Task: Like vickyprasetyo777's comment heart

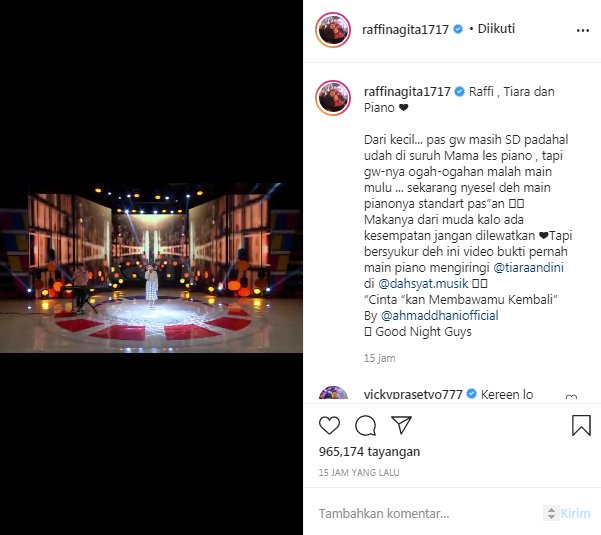Action: (x=571, y=397)
